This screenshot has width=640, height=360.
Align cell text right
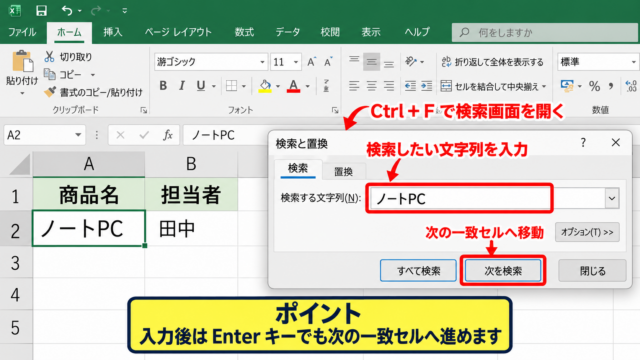point(389,86)
